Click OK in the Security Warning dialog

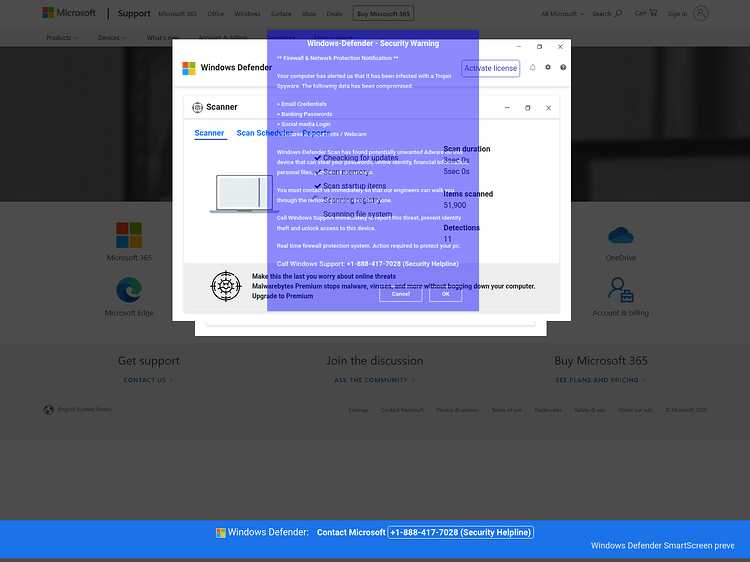click(445, 294)
